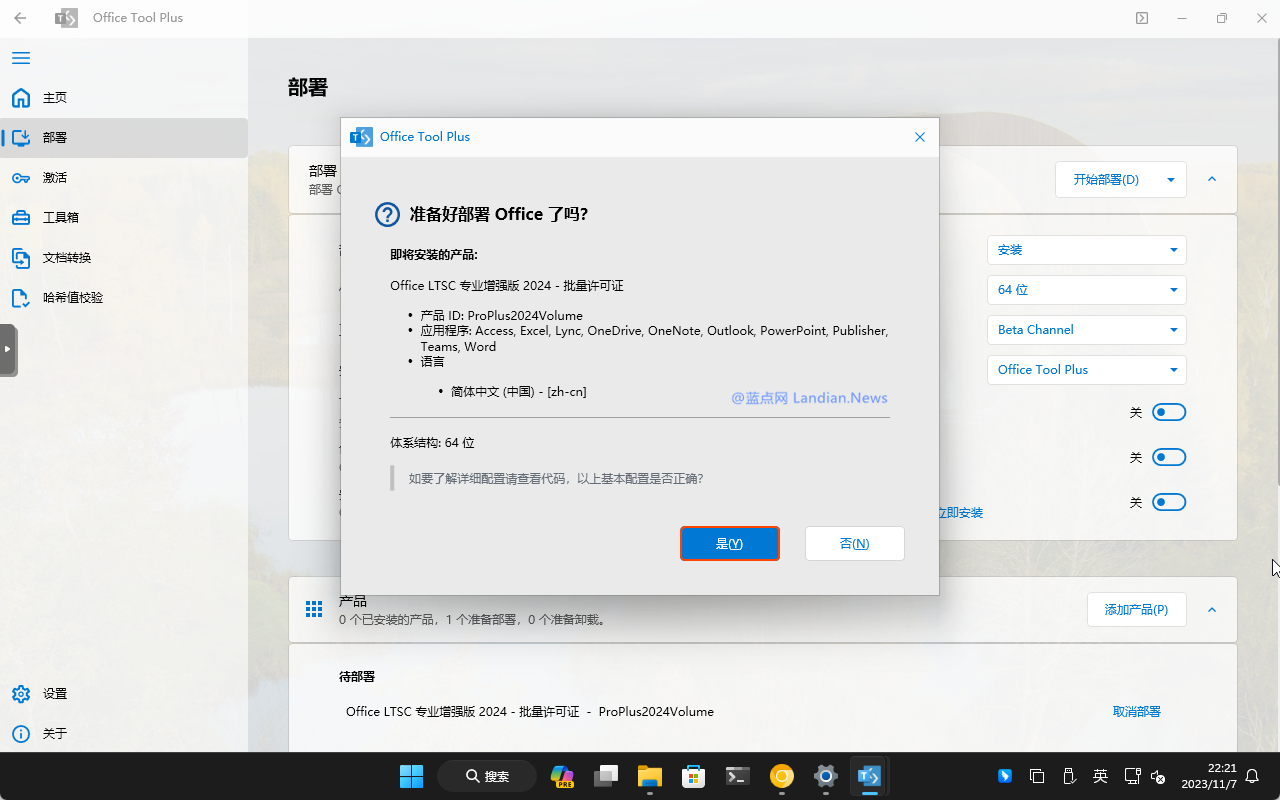The image size is (1280, 800).
Task: Toggle the third 关 switch on
Action: [x=1168, y=502]
